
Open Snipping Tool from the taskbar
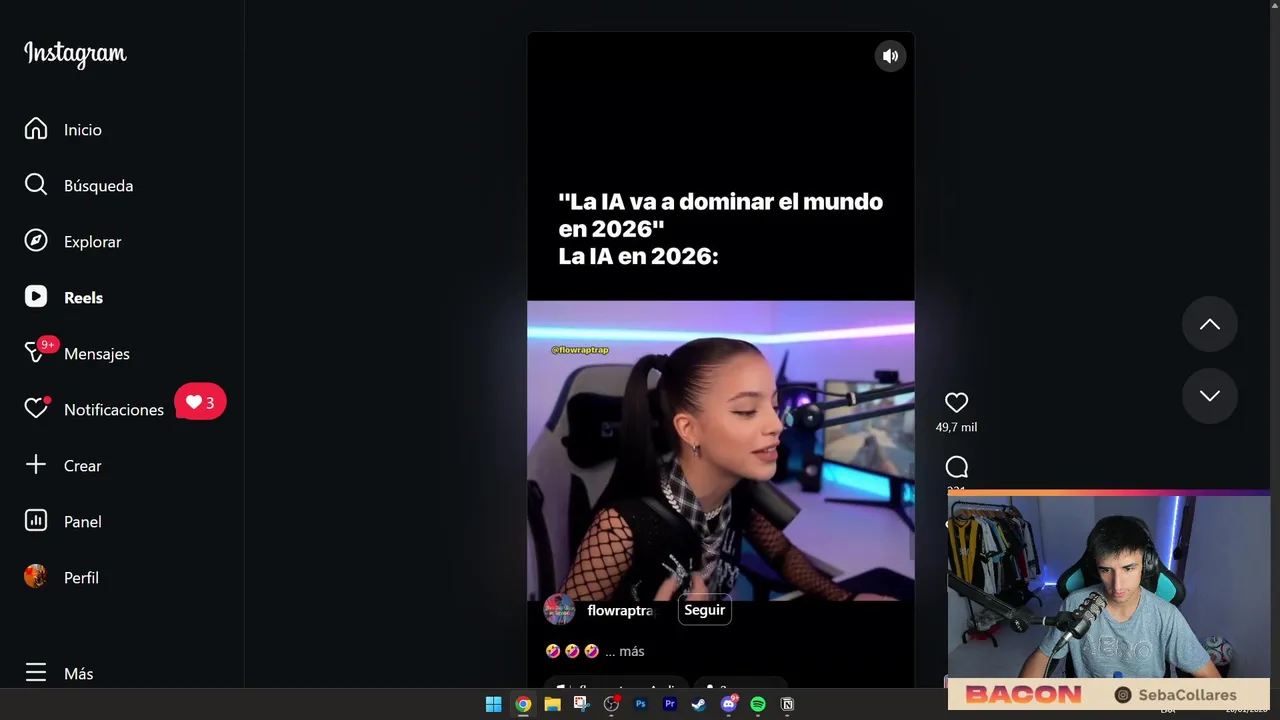click(581, 704)
